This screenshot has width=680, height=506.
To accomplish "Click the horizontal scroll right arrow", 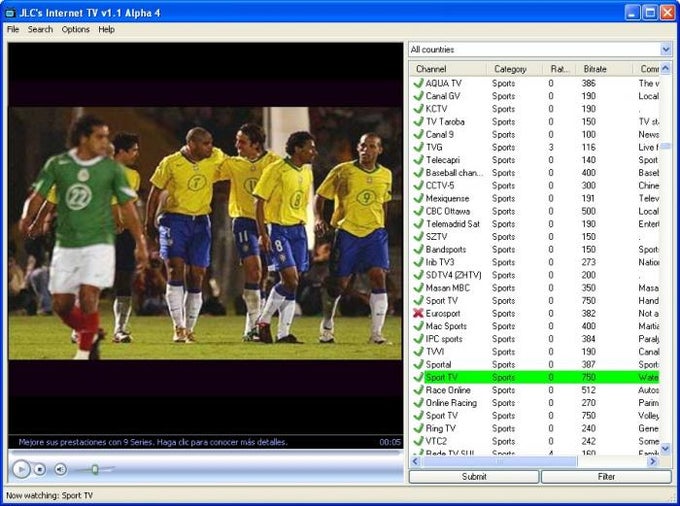I will pos(653,461).
